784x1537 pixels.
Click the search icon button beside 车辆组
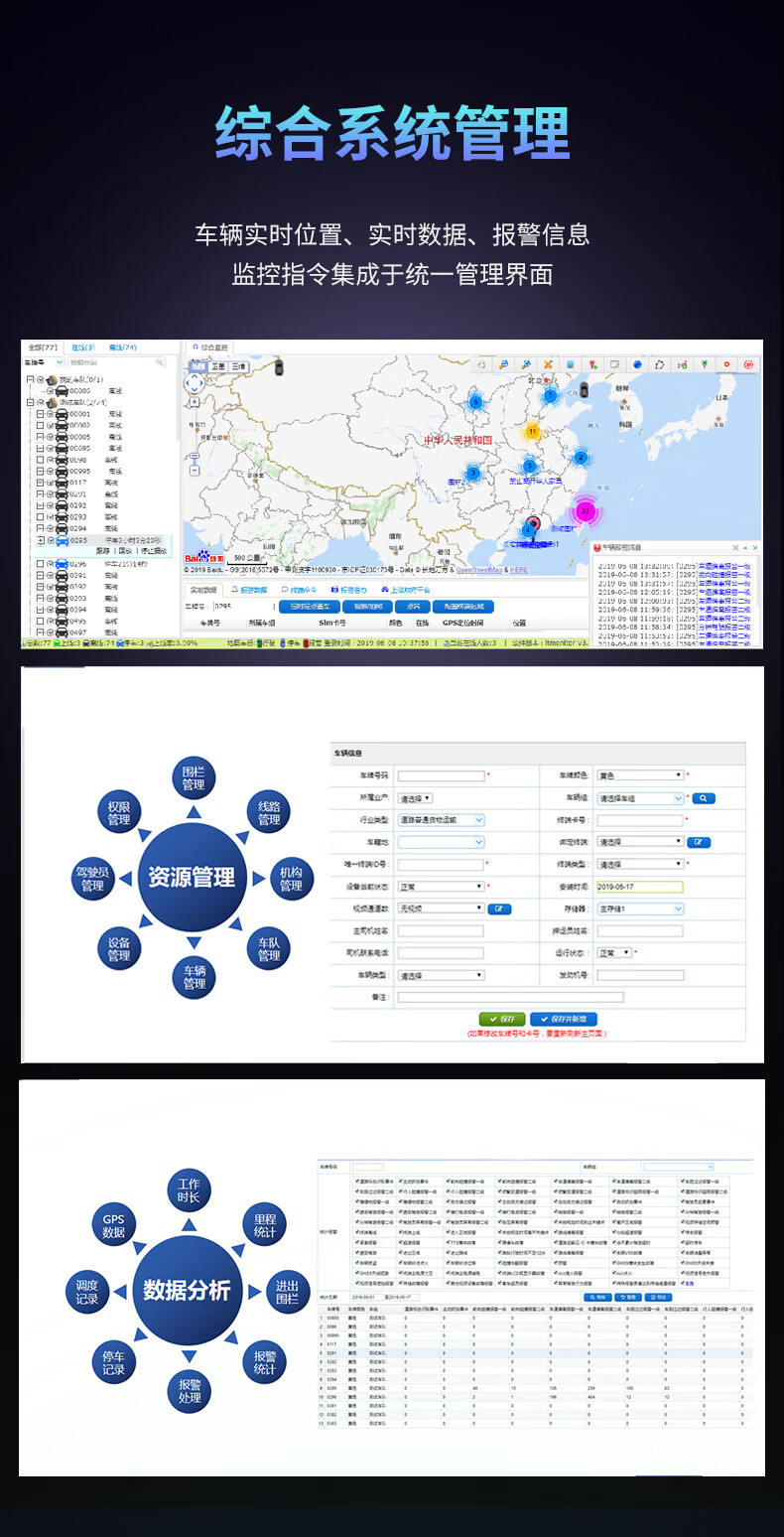point(704,798)
